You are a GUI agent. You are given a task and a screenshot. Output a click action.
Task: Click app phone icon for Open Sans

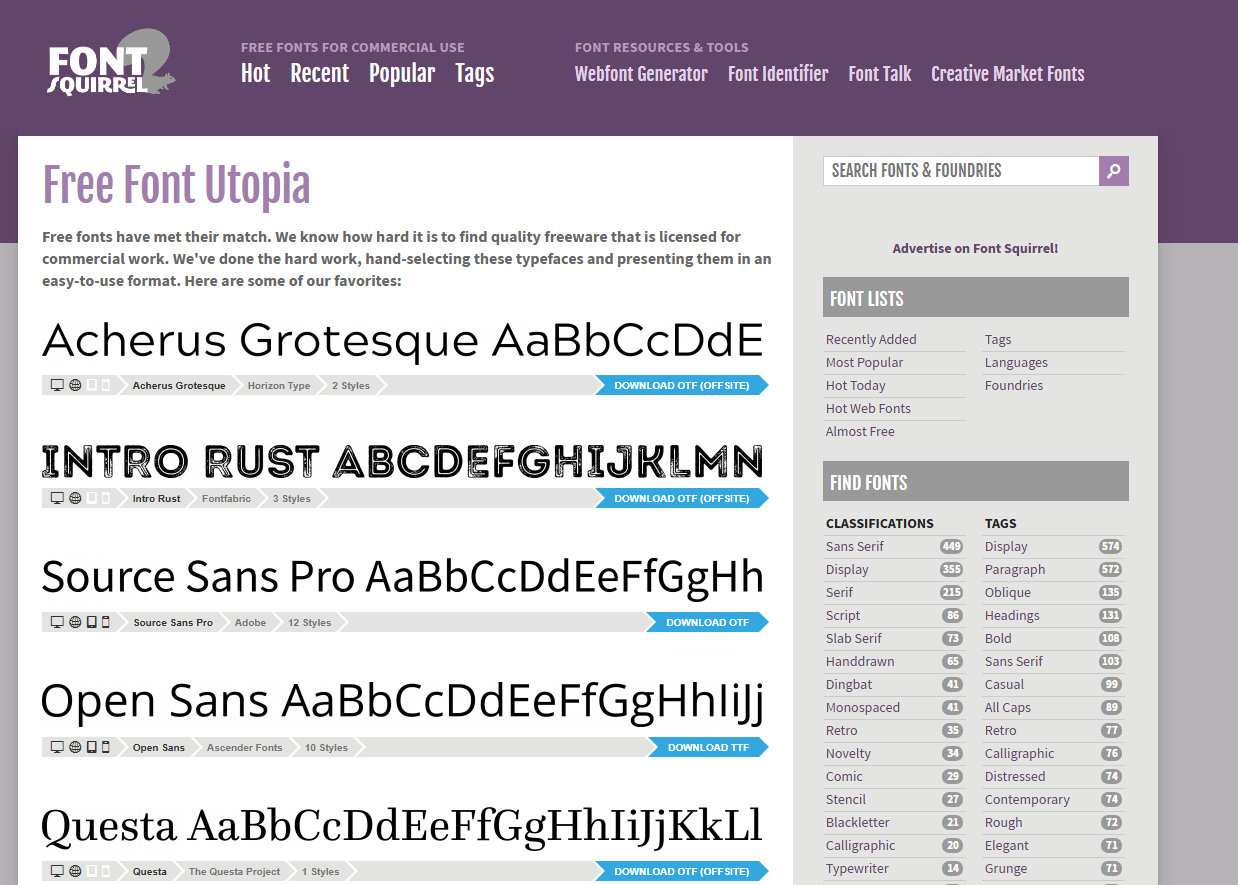[x=106, y=748]
